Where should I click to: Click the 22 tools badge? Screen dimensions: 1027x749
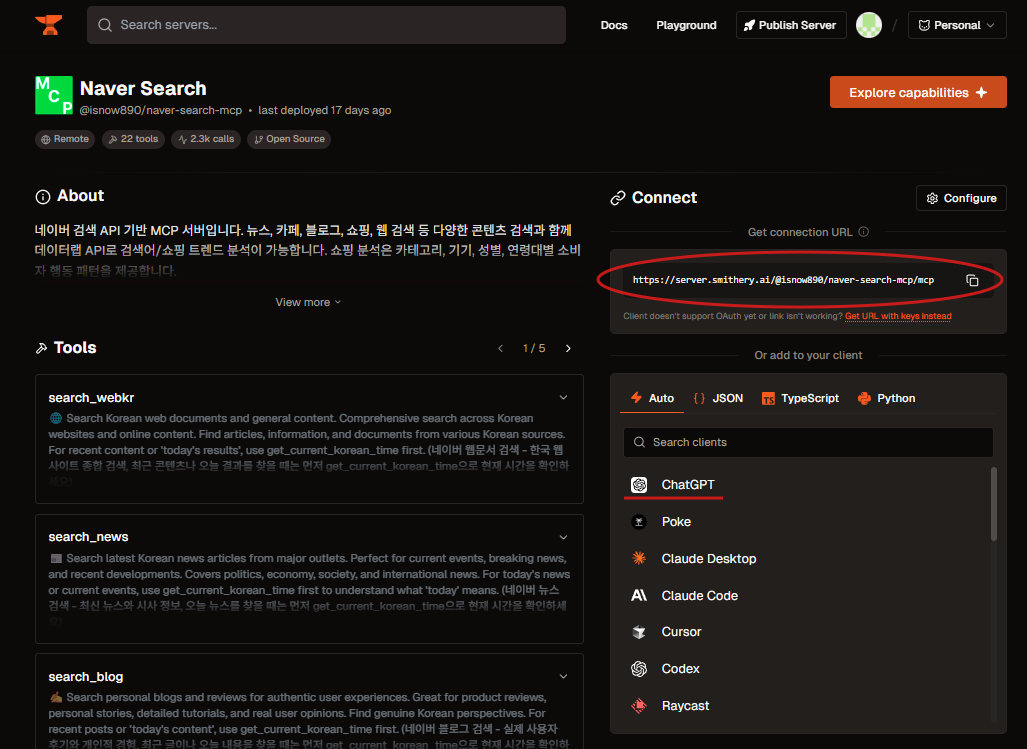[x=133, y=139]
